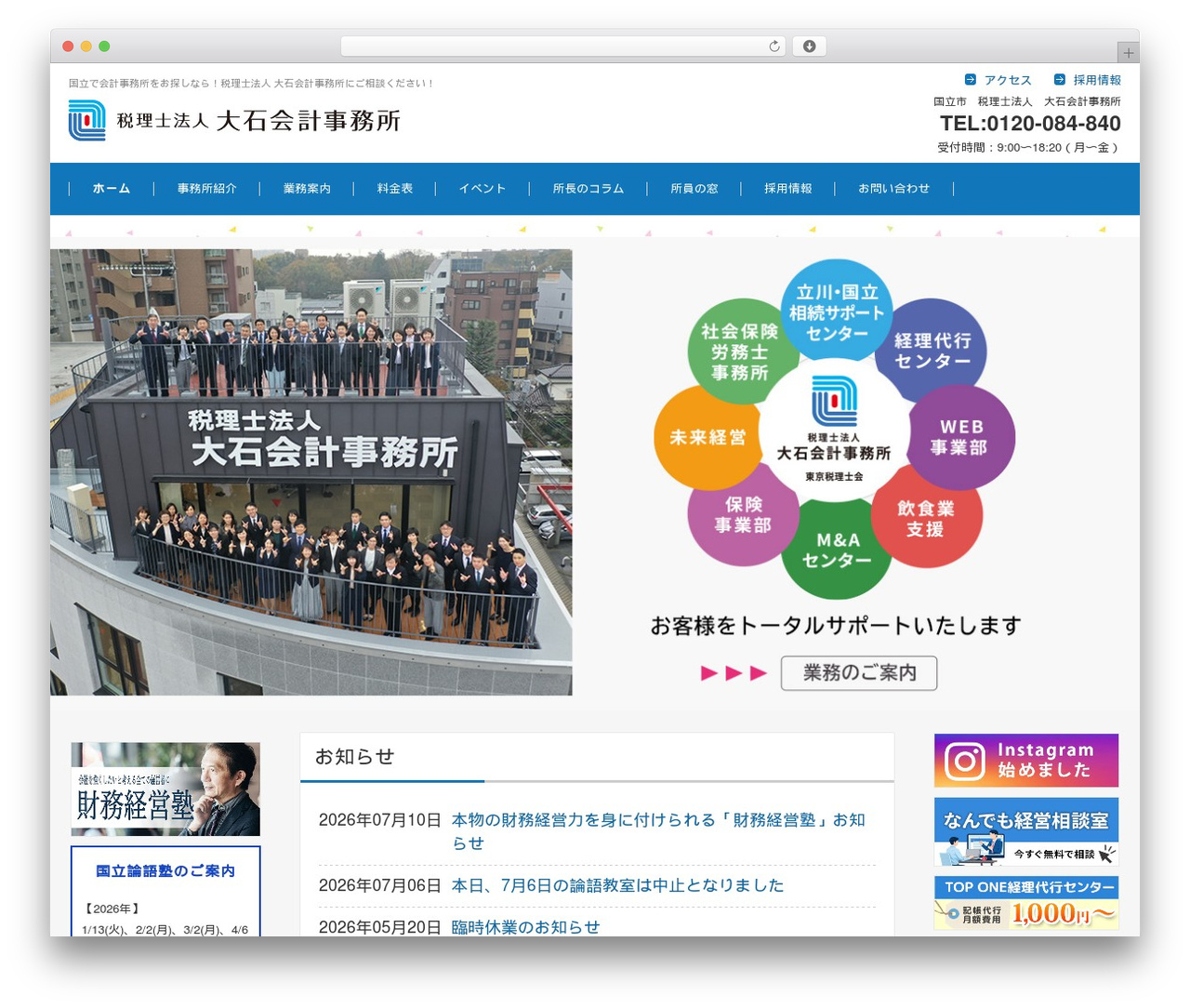This screenshot has height=1008, width=1190.
Task: Go to 所員の窓 in navigation bar
Action: point(694,189)
